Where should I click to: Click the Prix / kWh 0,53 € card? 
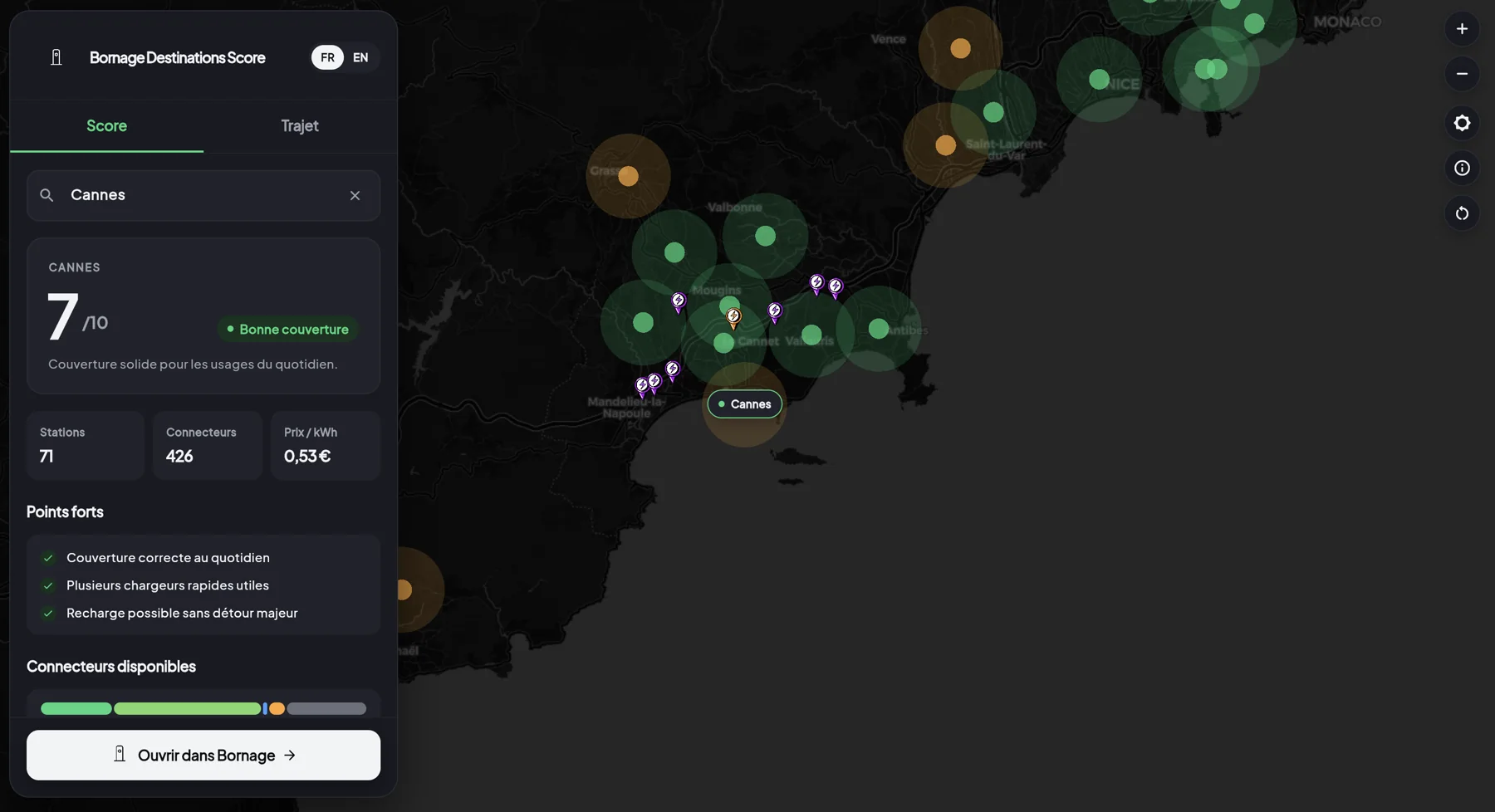326,445
